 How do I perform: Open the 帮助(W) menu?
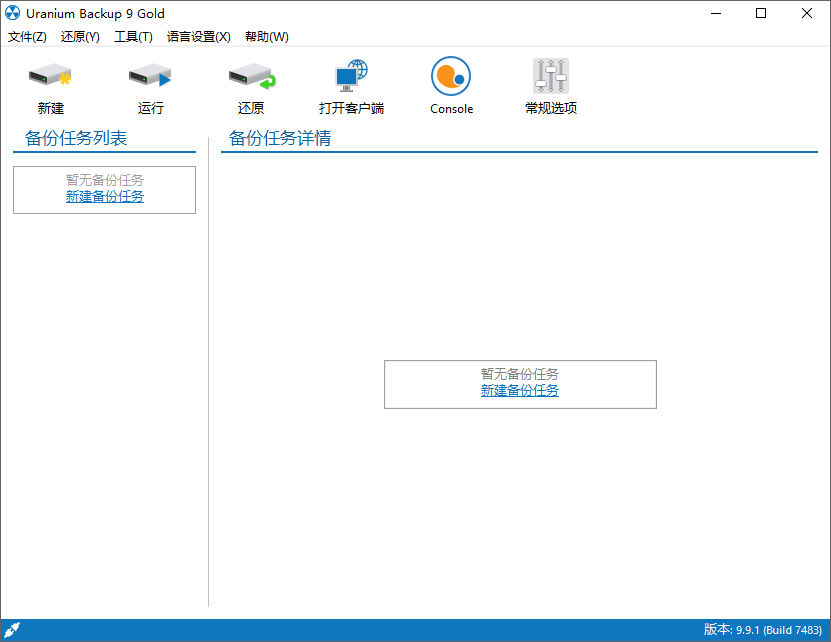pyautogui.click(x=265, y=36)
